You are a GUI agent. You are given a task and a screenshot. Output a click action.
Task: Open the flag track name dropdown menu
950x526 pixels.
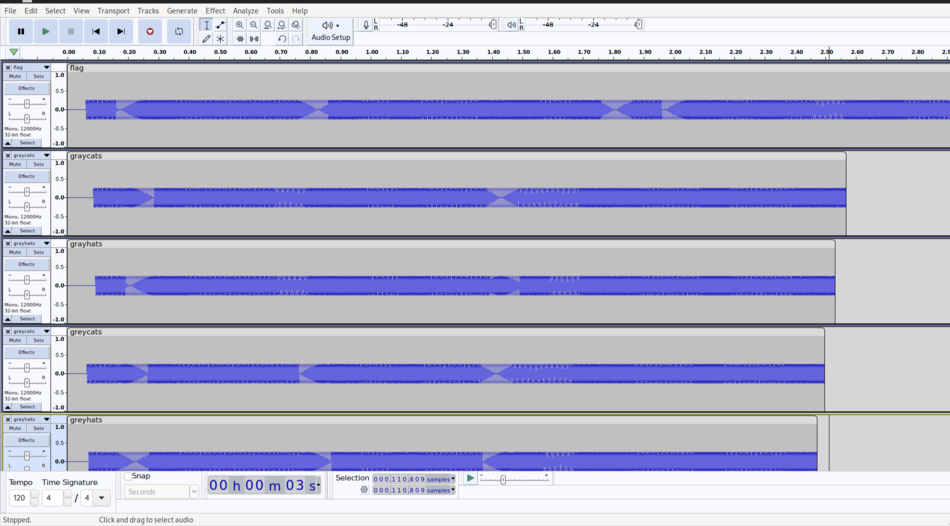click(x=46, y=67)
